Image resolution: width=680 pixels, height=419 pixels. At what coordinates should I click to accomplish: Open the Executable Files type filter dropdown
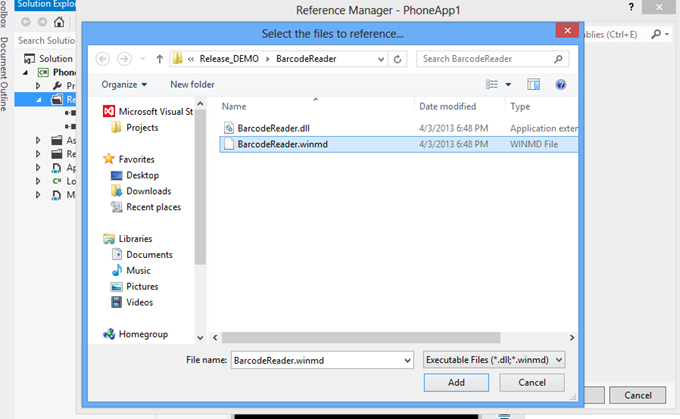point(494,360)
